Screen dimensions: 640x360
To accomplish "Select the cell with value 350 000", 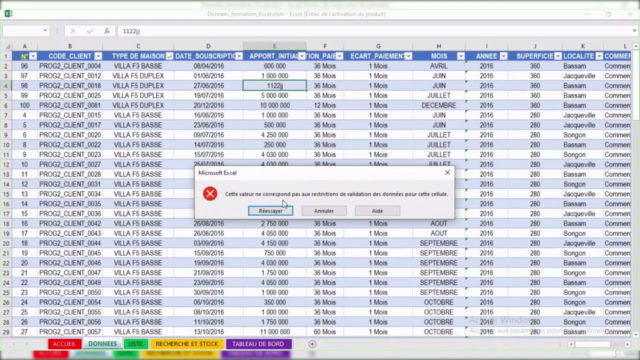I will click(x=275, y=302).
